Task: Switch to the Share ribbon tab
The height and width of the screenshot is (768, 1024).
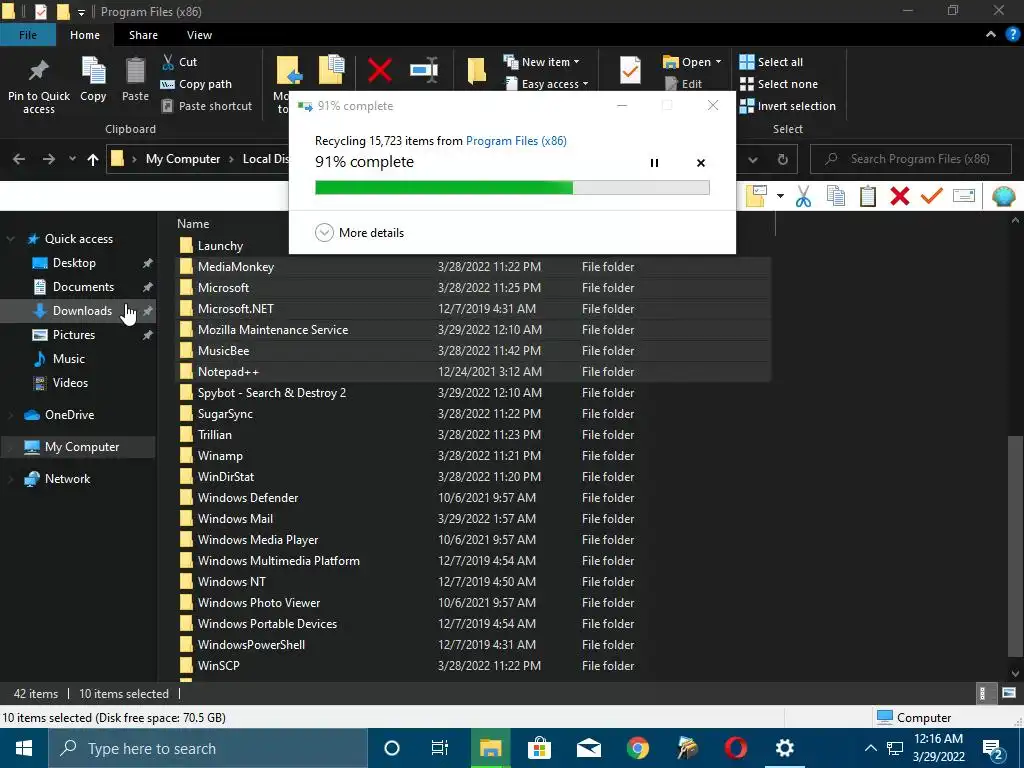Action: [143, 35]
